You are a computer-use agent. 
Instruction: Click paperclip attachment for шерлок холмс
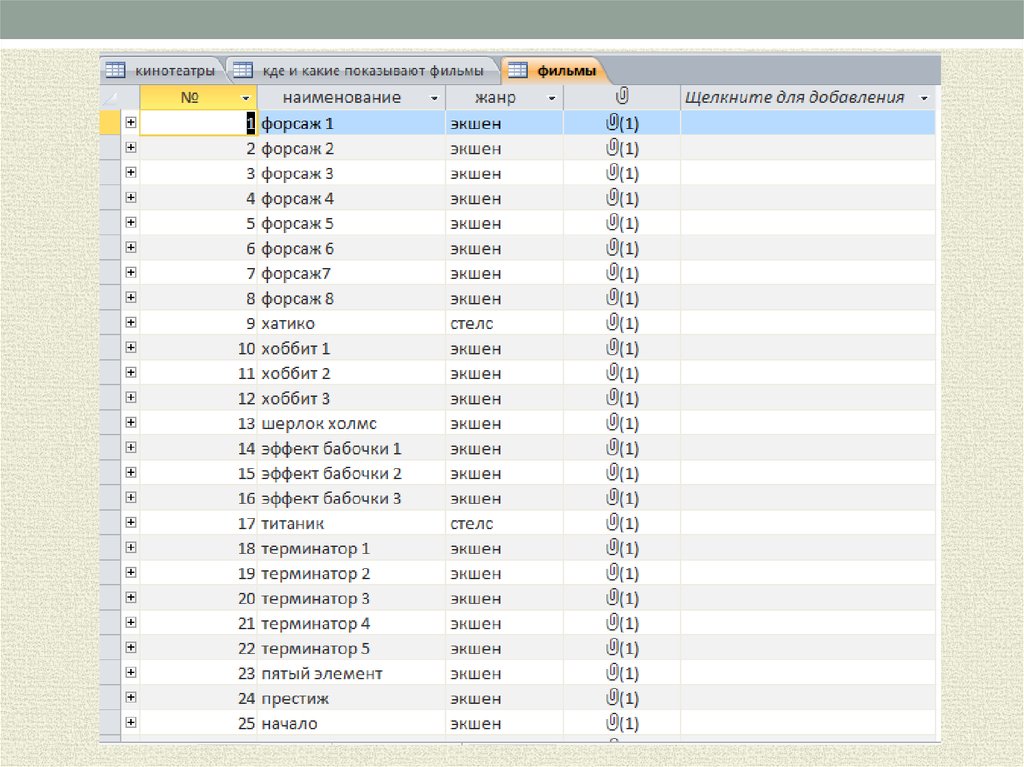[x=613, y=423]
